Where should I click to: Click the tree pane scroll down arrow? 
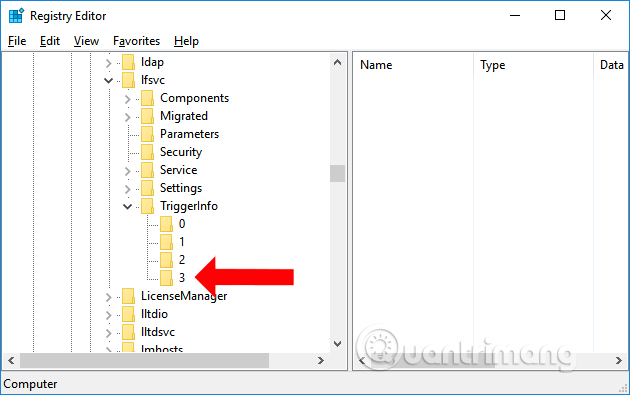pyautogui.click(x=338, y=344)
